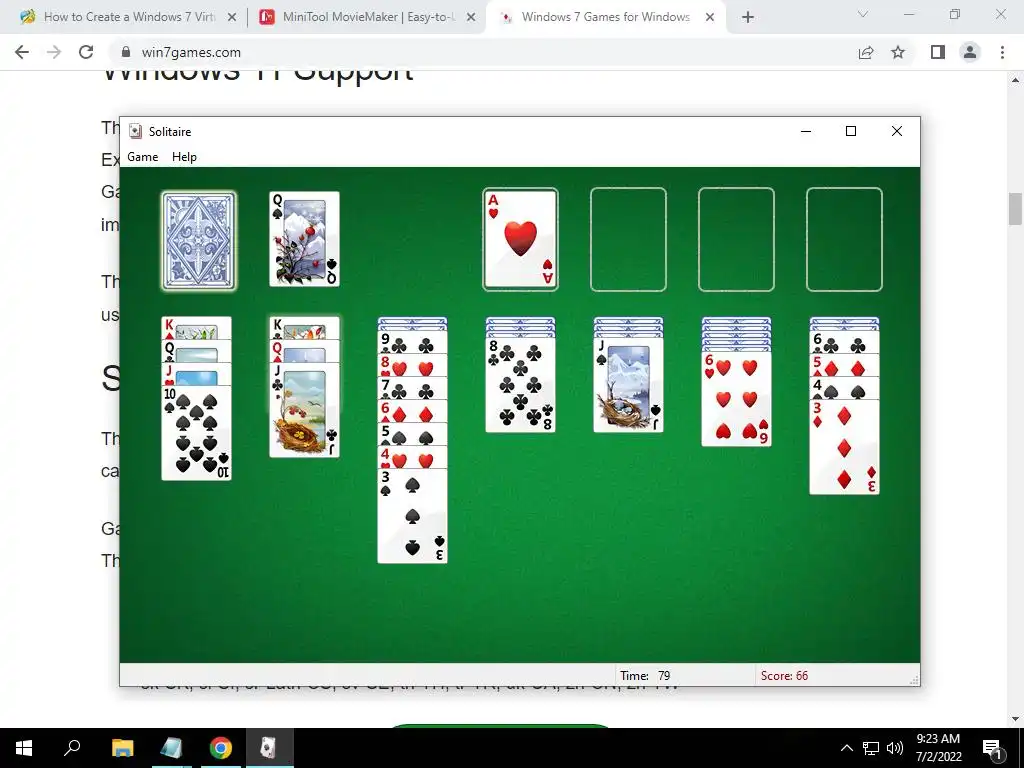The height and width of the screenshot is (768, 1024).
Task: Select the 5 of Spades card
Action: (x=412, y=434)
